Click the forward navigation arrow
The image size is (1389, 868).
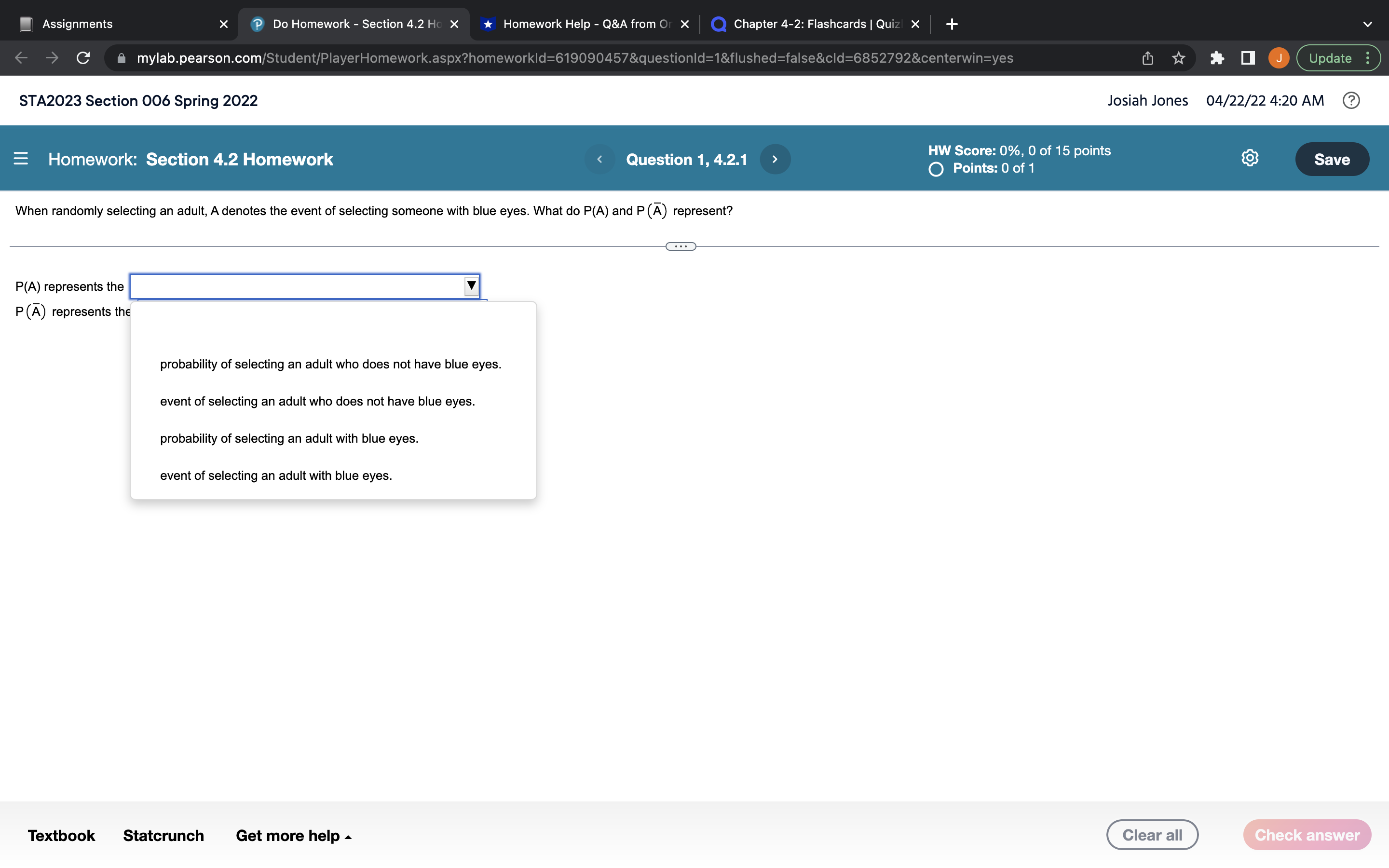point(51,57)
